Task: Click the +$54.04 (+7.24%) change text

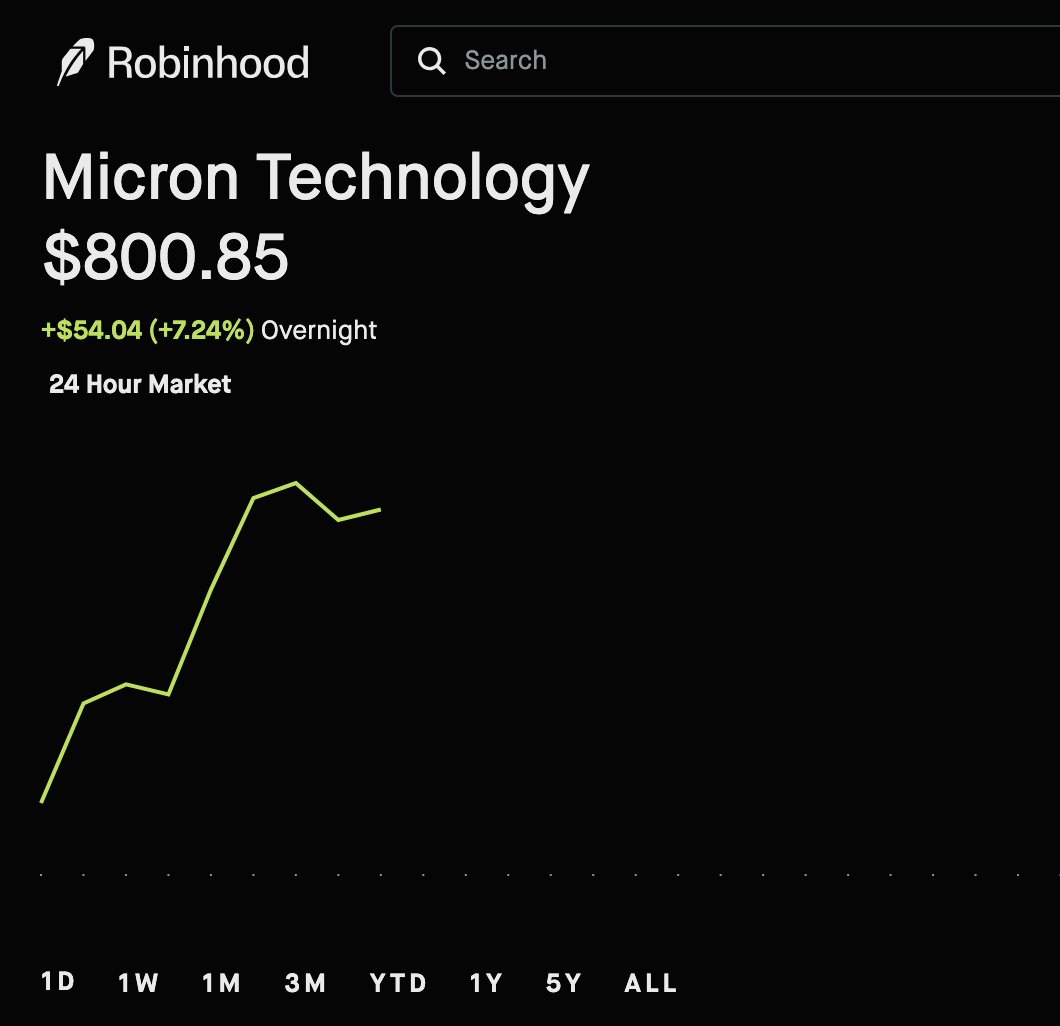Action: coord(147,330)
